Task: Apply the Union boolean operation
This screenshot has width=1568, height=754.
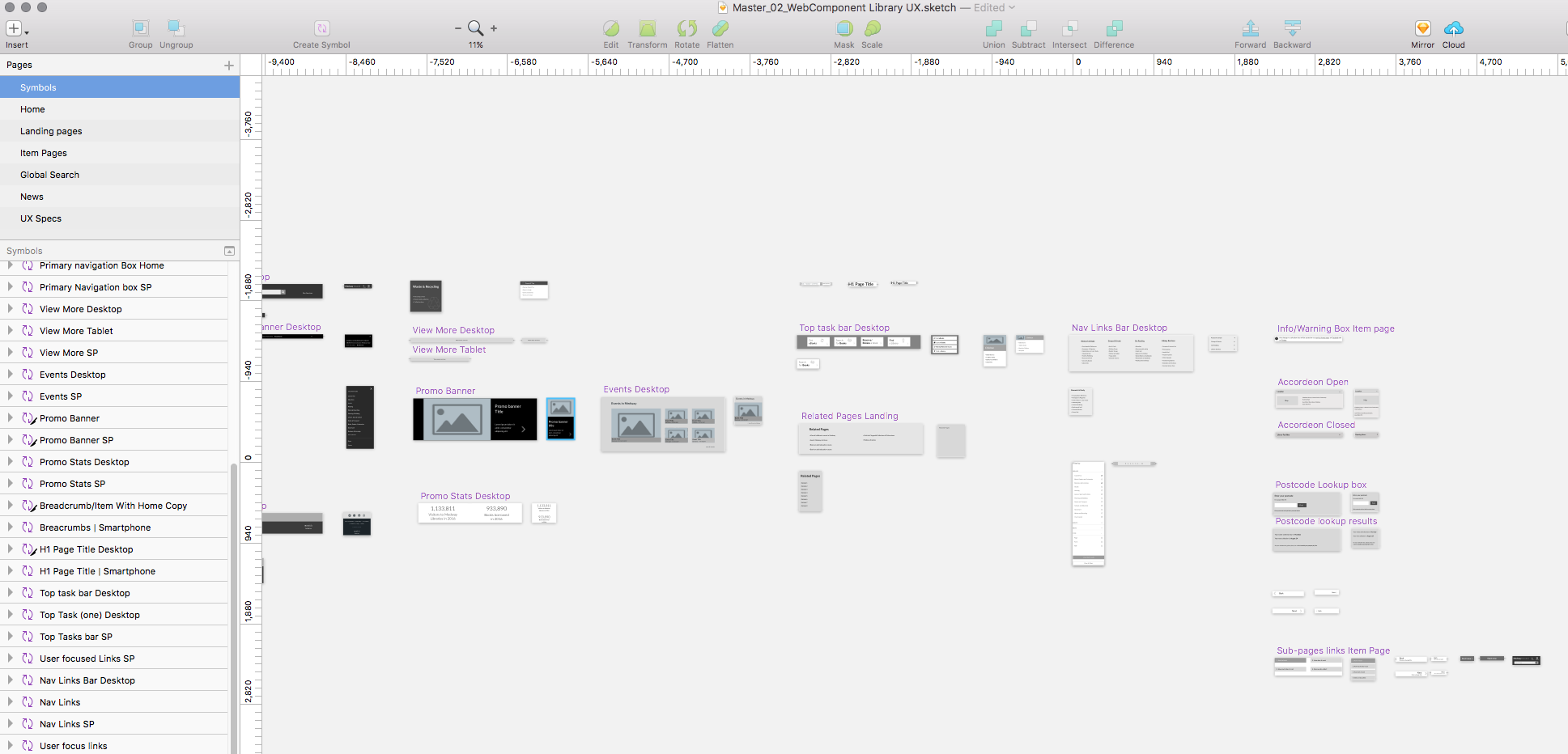Action: 993,29
